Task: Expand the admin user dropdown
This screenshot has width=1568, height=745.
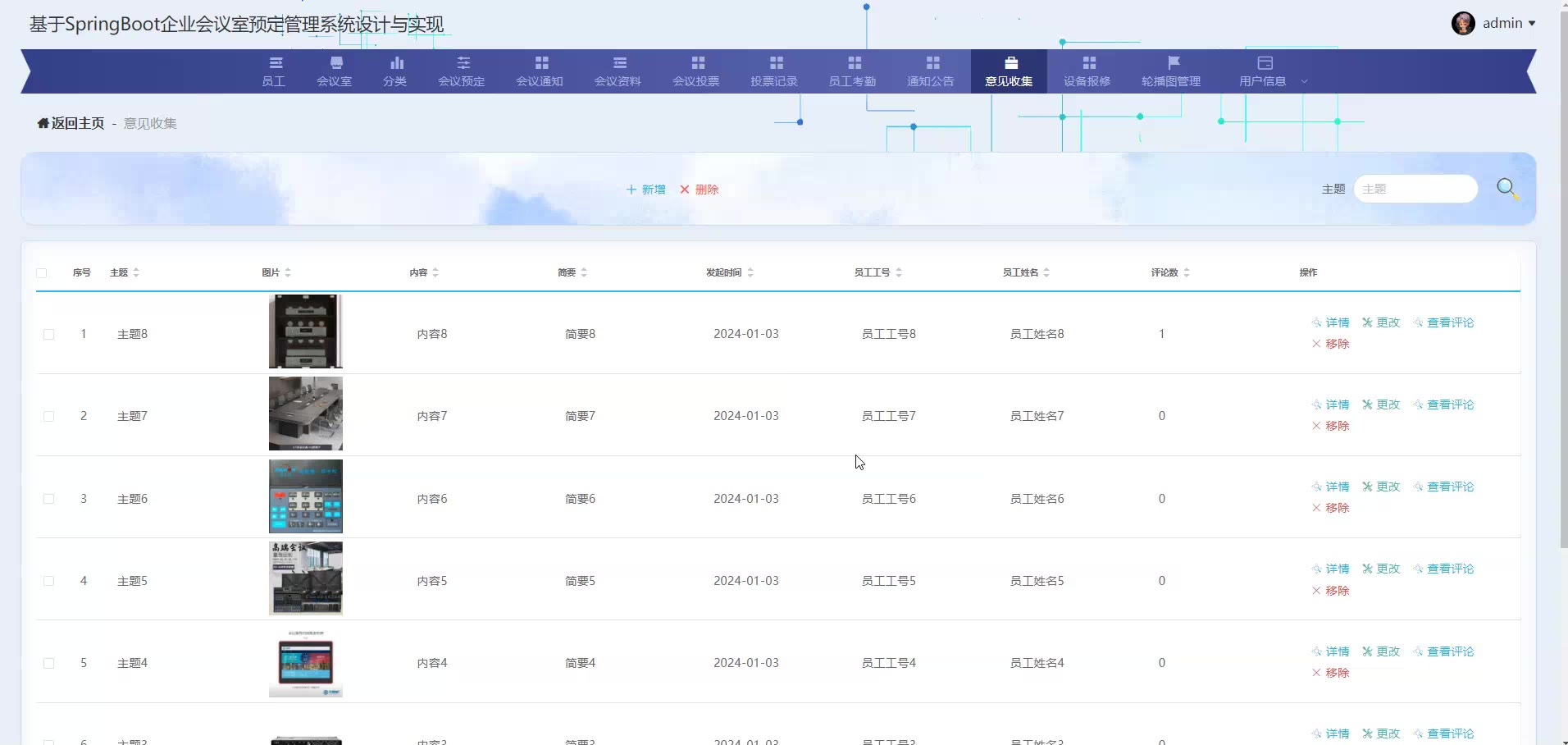Action: pyautogui.click(x=1531, y=24)
